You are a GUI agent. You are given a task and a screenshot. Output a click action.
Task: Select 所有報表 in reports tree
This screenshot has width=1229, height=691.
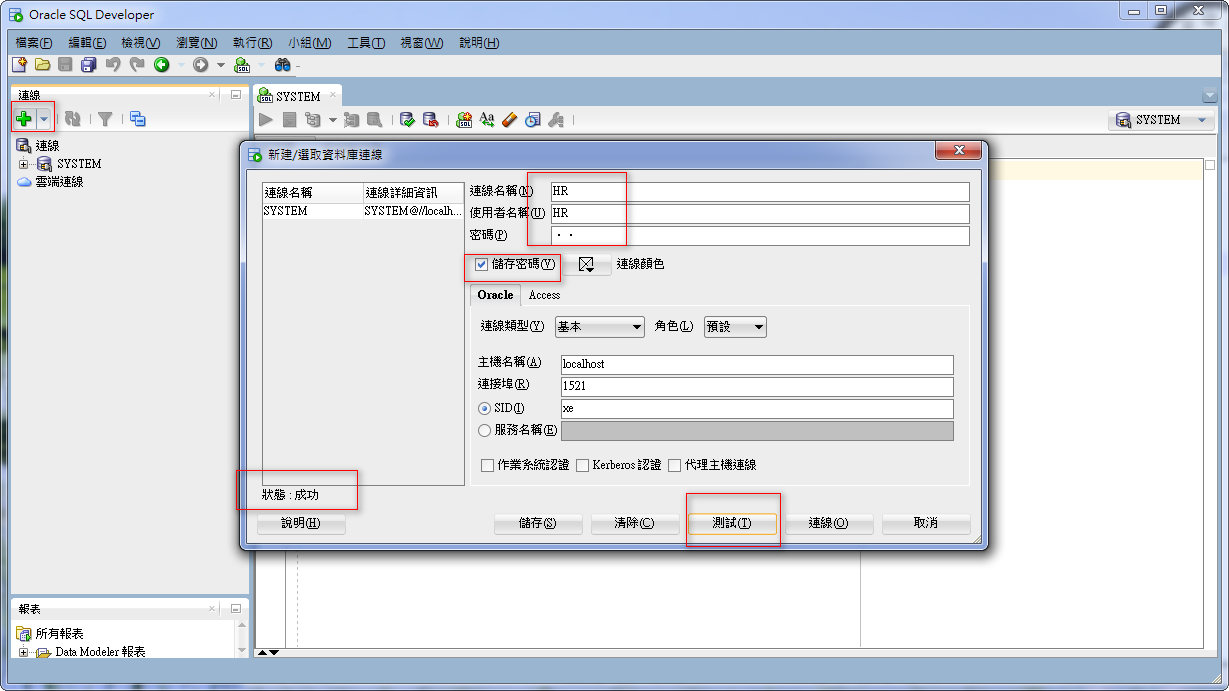(x=59, y=634)
